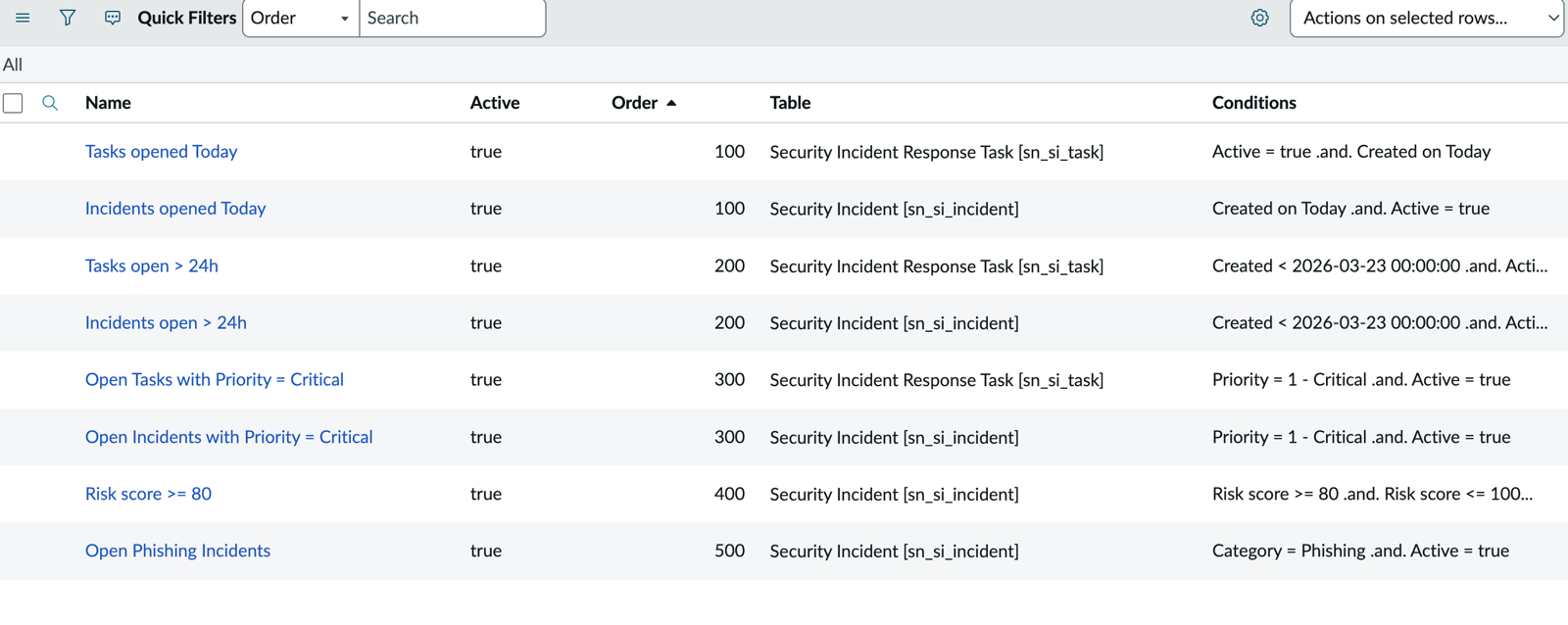Sort by the Order column header

634,103
